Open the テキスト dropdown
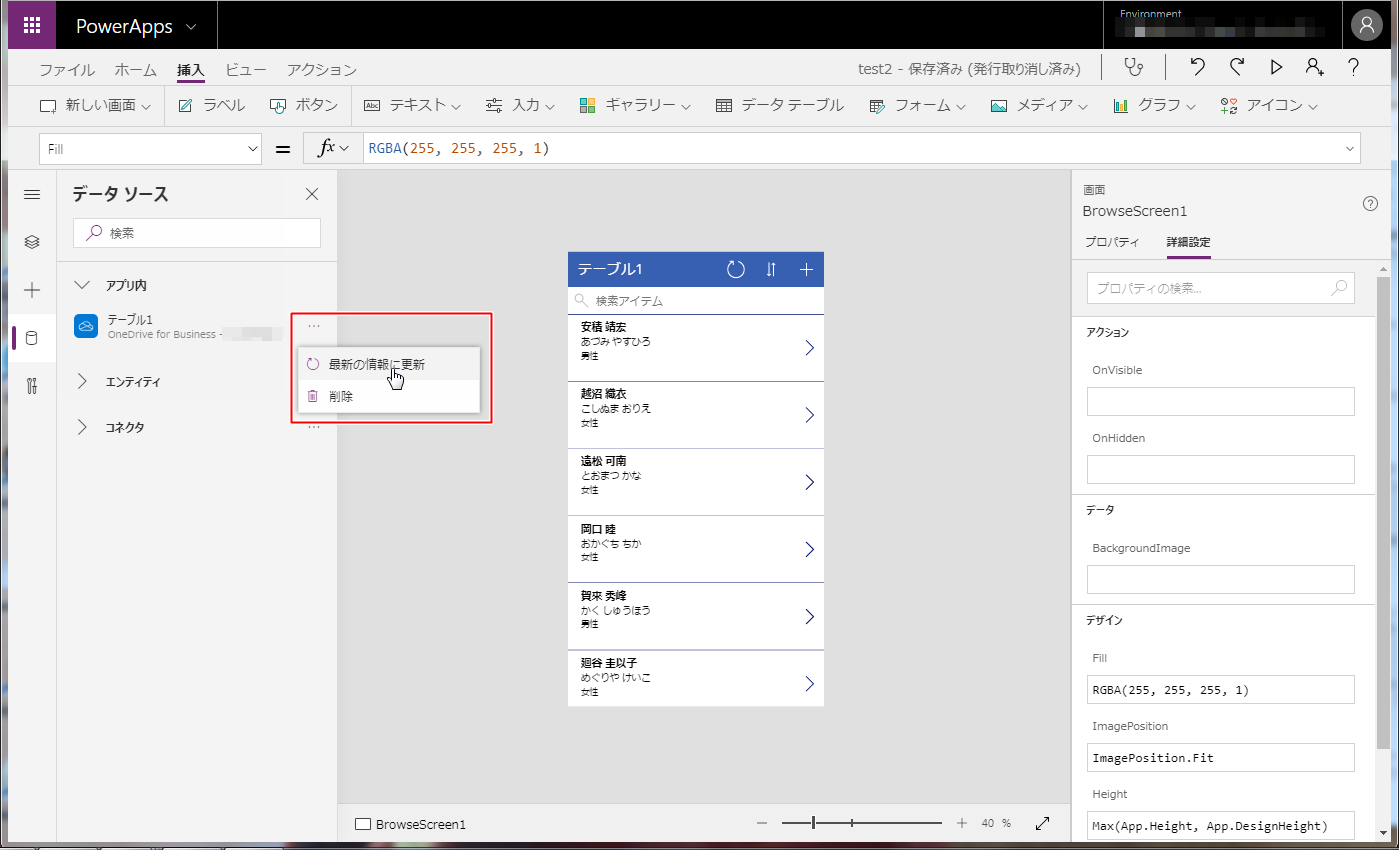 click(412, 105)
